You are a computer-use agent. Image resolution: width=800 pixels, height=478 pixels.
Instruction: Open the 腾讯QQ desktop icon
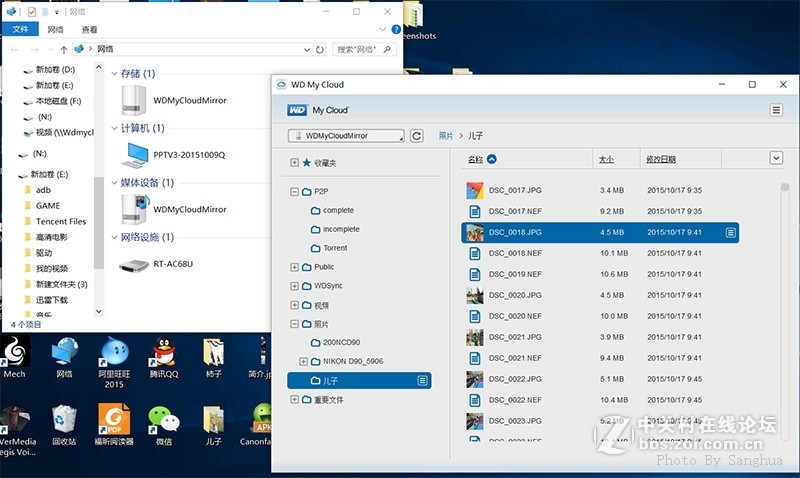pyautogui.click(x=163, y=353)
